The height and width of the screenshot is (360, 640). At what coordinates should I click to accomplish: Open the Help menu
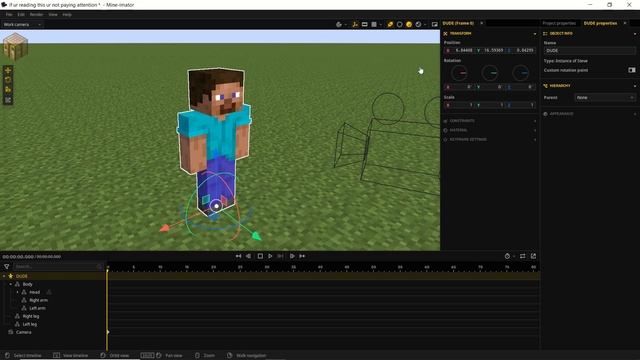click(67, 14)
